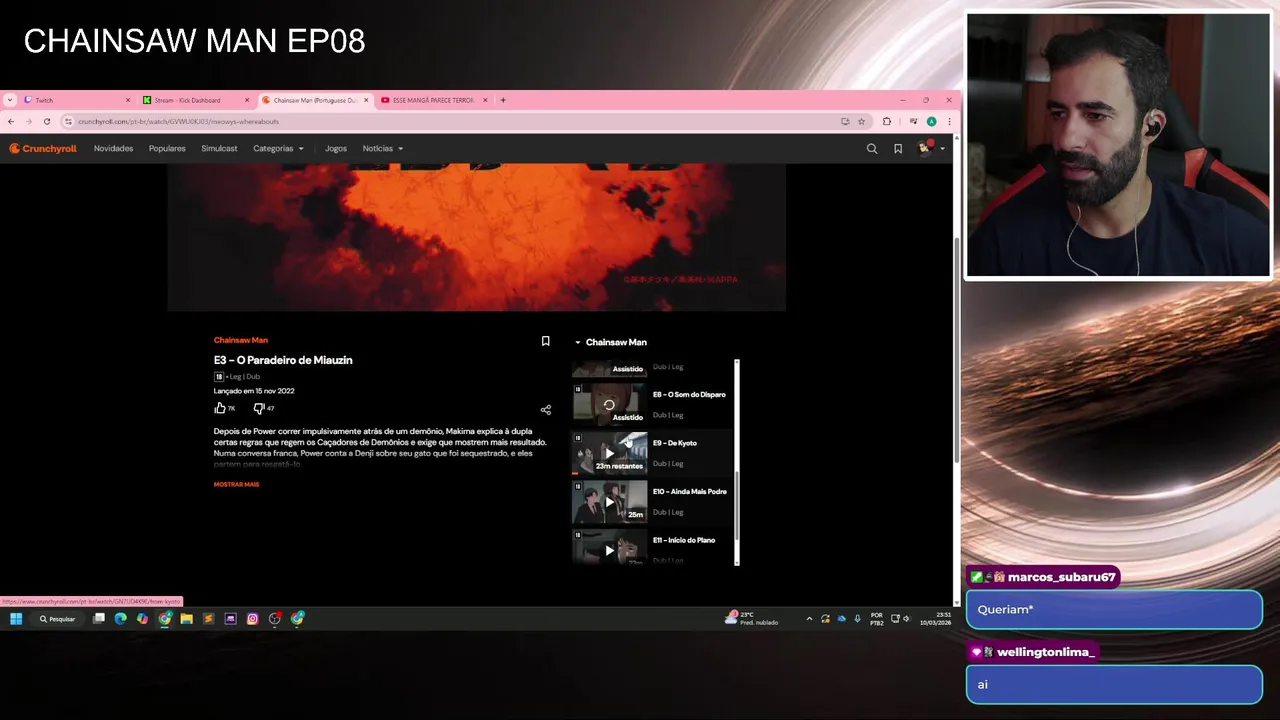Click the video player thumbnail area
Image resolution: width=1280 pixels, height=720 pixels.
(x=476, y=237)
